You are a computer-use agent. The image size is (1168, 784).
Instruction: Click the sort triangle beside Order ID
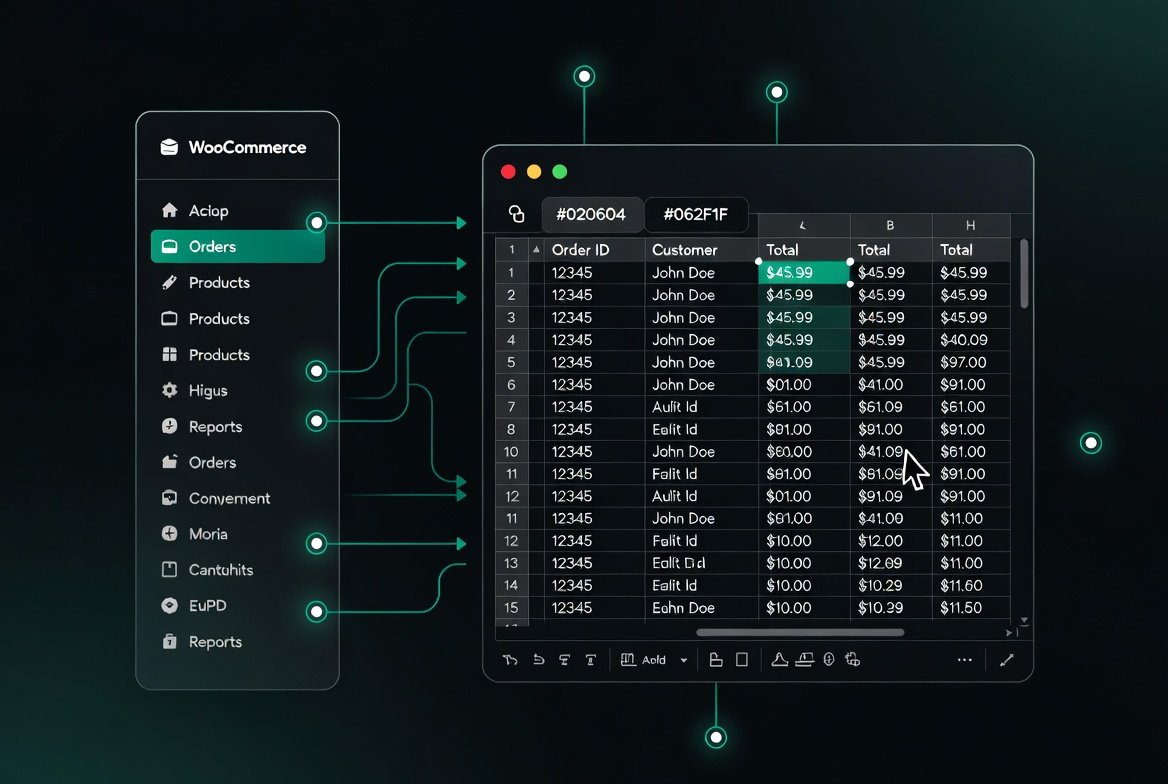point(536,249)
